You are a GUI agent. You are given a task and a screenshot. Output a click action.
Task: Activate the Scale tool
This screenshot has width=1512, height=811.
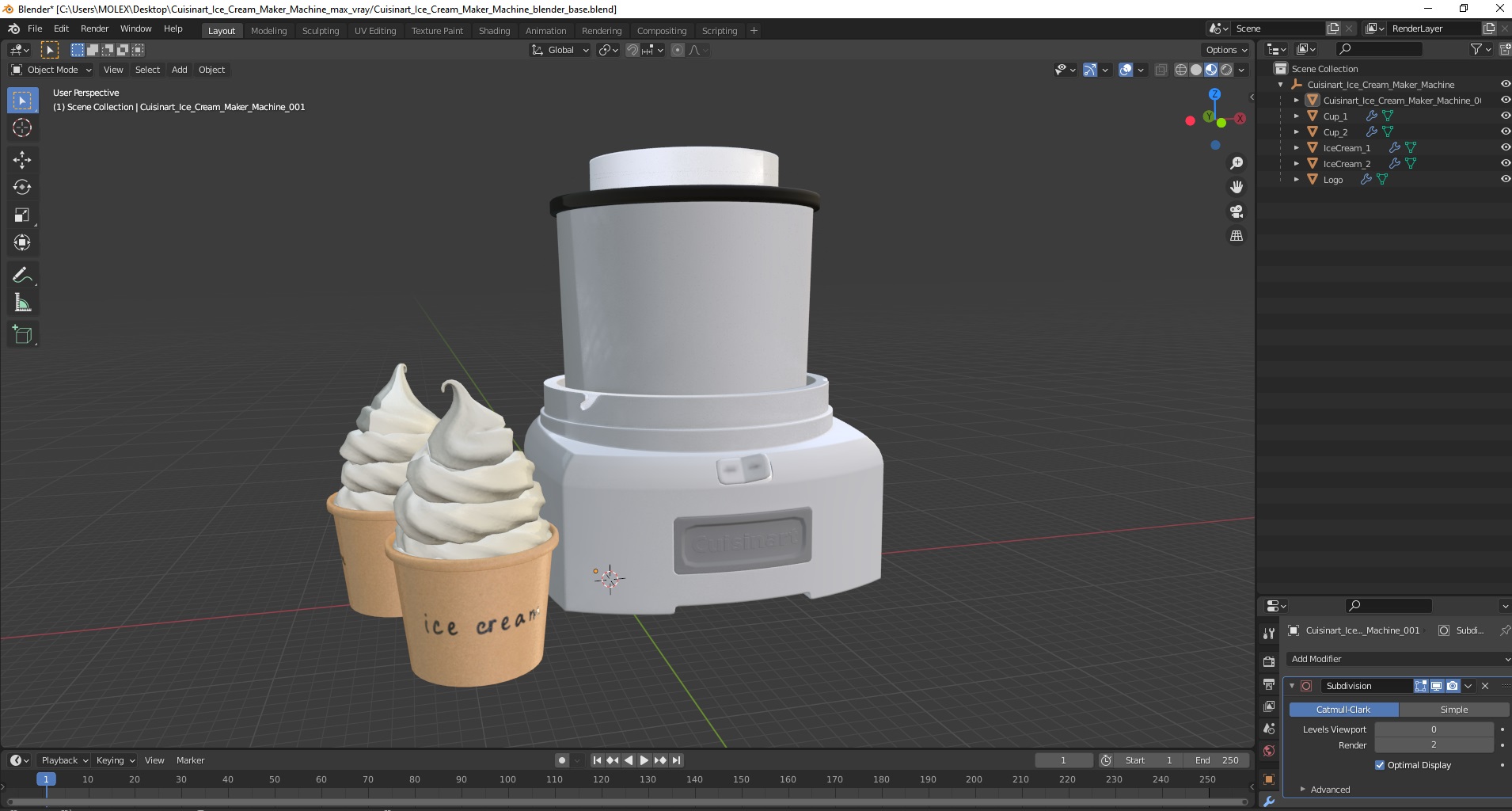(22, 215)
